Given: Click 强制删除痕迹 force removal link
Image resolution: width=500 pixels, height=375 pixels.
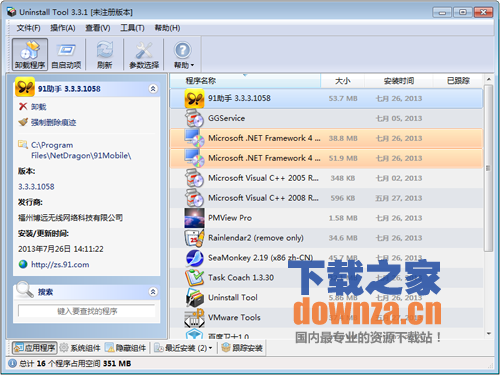Looking at the screenshot, I should [47, 122].
